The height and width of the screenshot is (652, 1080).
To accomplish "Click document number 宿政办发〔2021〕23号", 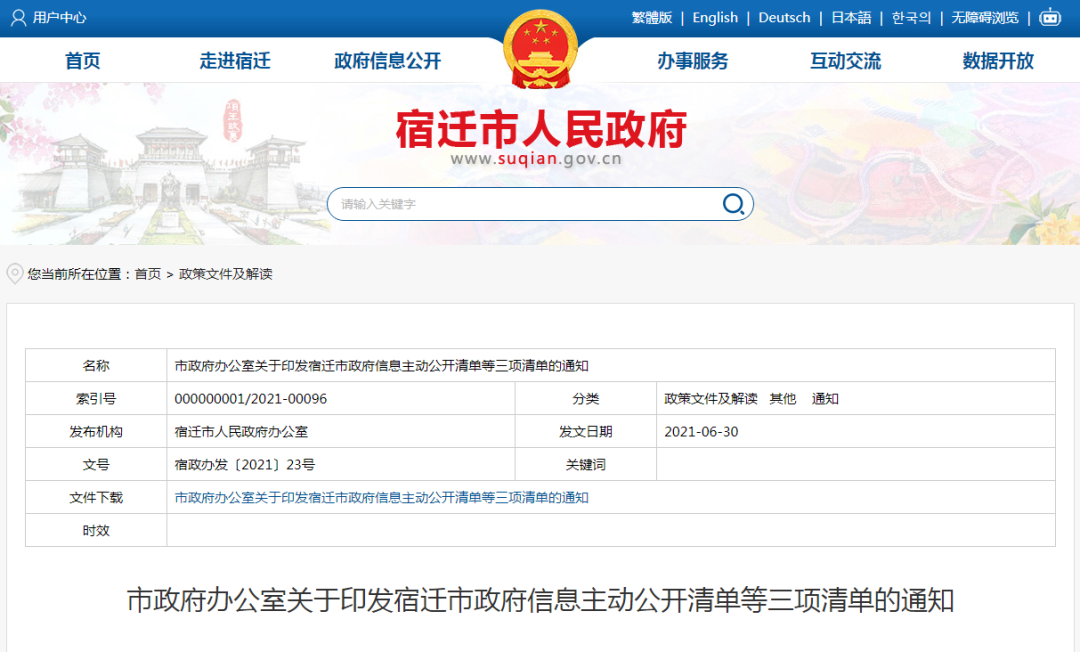I will point(245,465).
